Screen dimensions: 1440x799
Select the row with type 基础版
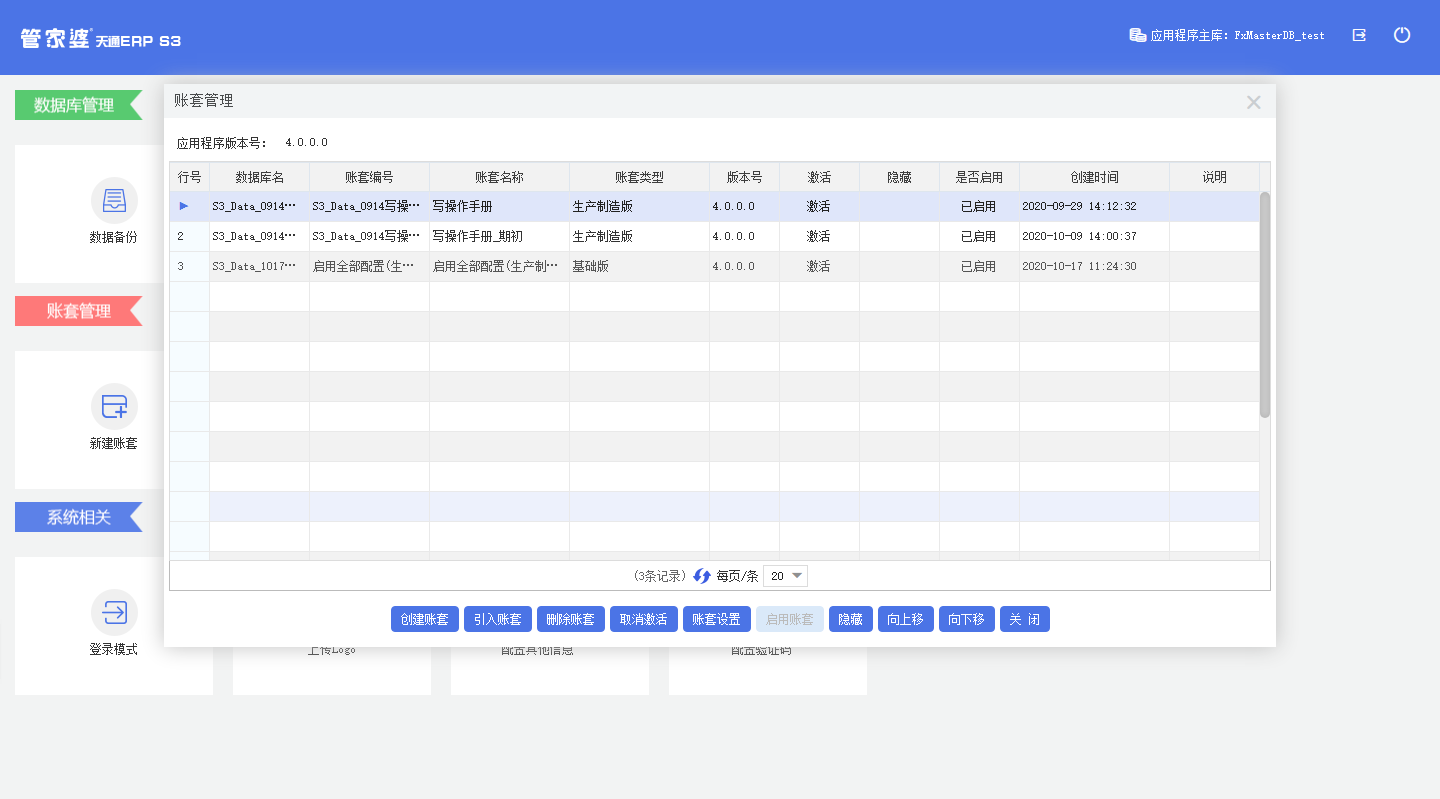[x=714, y=267]
